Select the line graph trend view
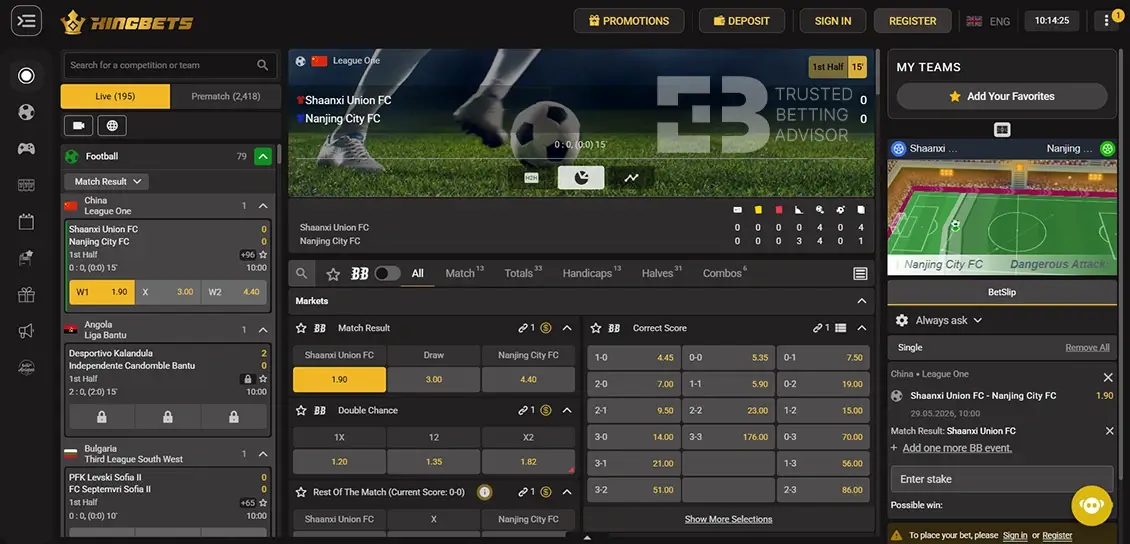 [x=631, y=177]
